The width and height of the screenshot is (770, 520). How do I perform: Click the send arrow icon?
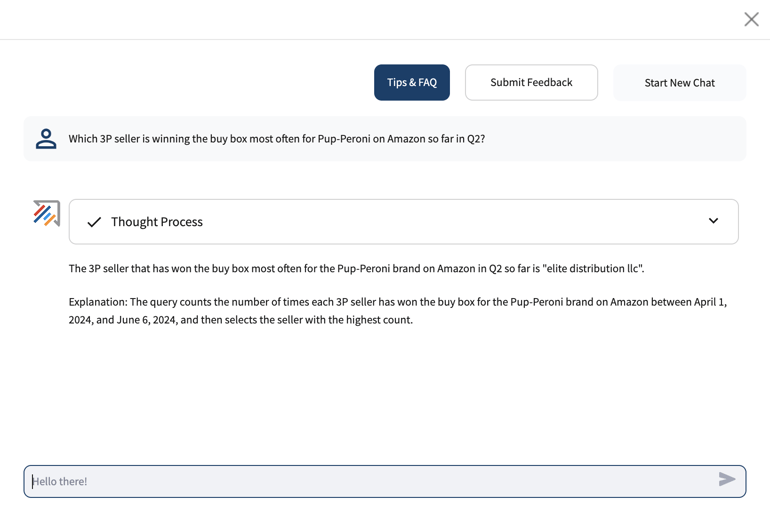(727, 479)
